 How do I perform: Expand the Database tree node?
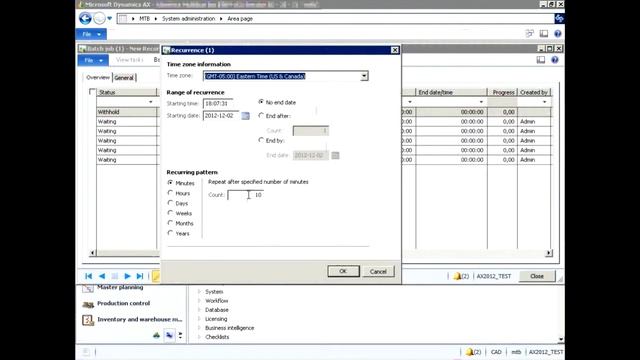point(199,310)
